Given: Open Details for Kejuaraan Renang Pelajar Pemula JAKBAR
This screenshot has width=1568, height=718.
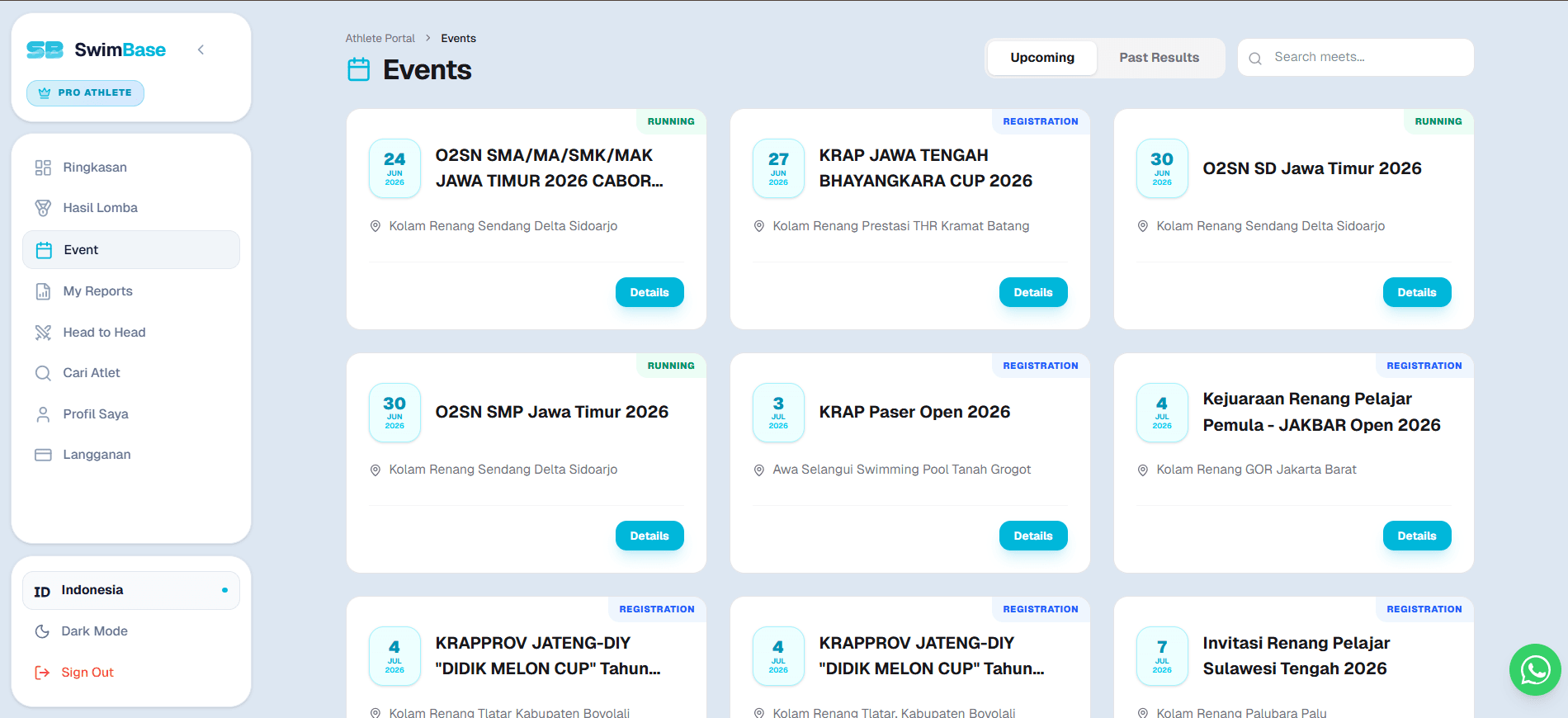Looking at the screenshot, I should pos(1417,536).
